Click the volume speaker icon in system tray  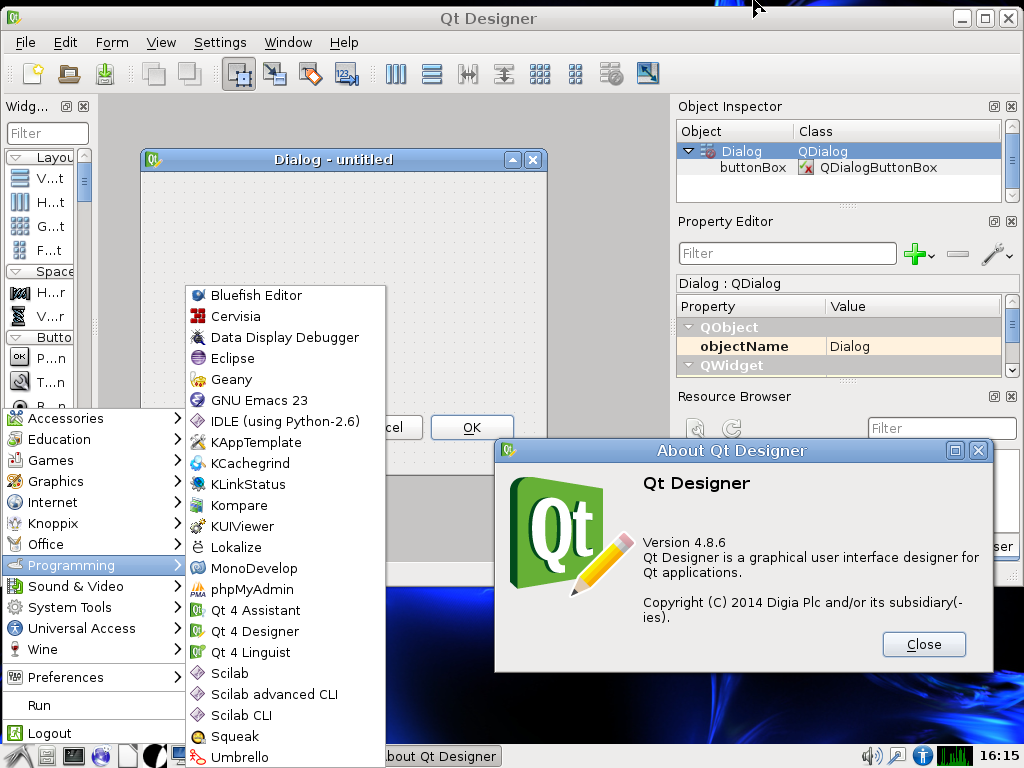[871, 756]
